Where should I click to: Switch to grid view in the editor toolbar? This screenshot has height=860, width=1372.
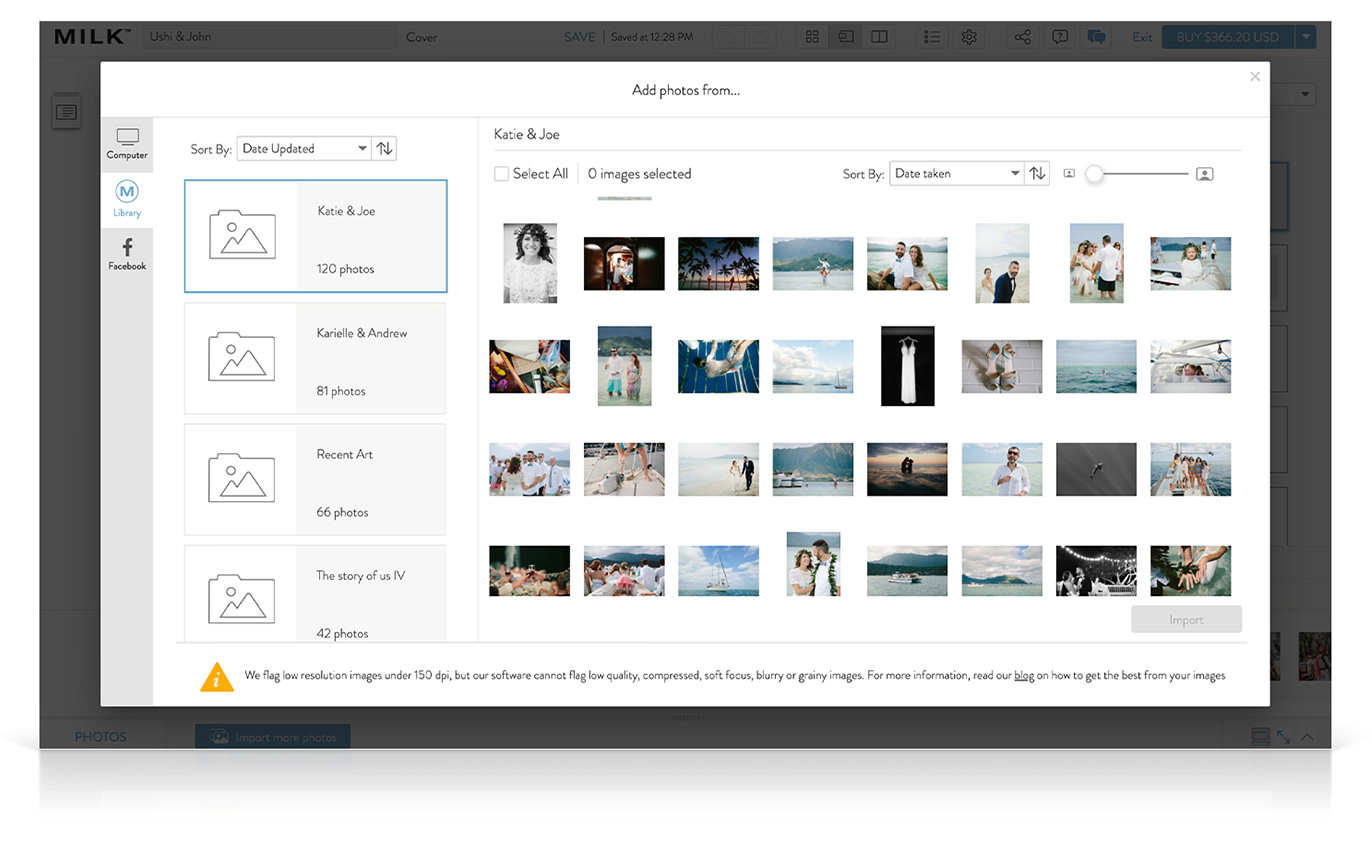click(812, 37)
